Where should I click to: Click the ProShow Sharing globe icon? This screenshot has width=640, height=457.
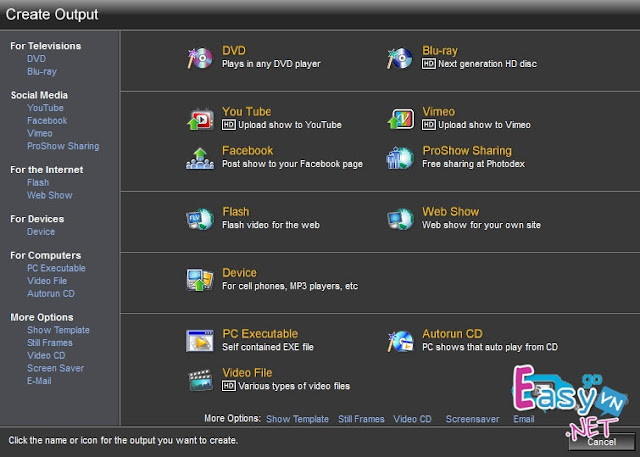pos(400,158)
